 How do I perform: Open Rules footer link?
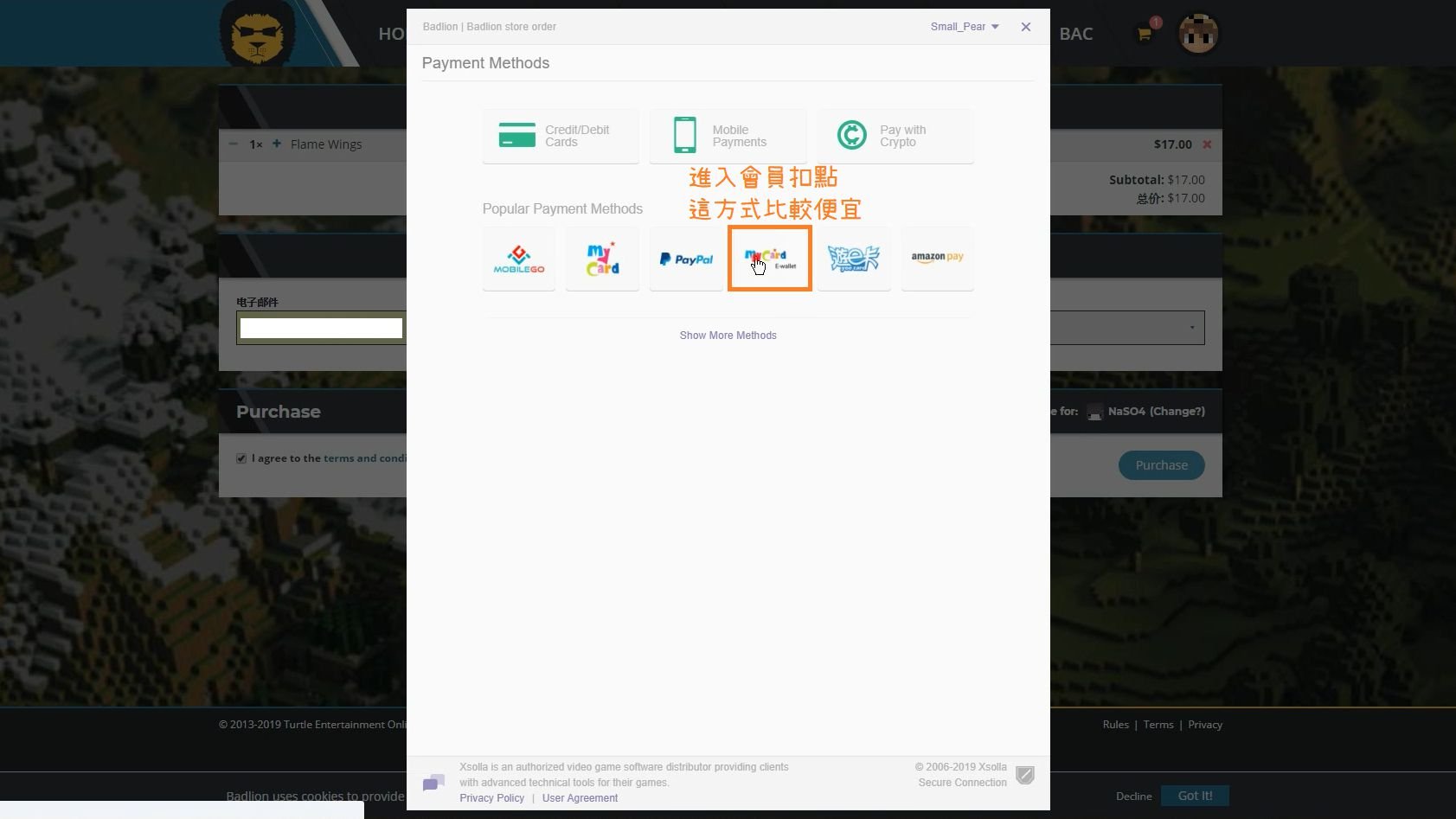point(1115,725)
